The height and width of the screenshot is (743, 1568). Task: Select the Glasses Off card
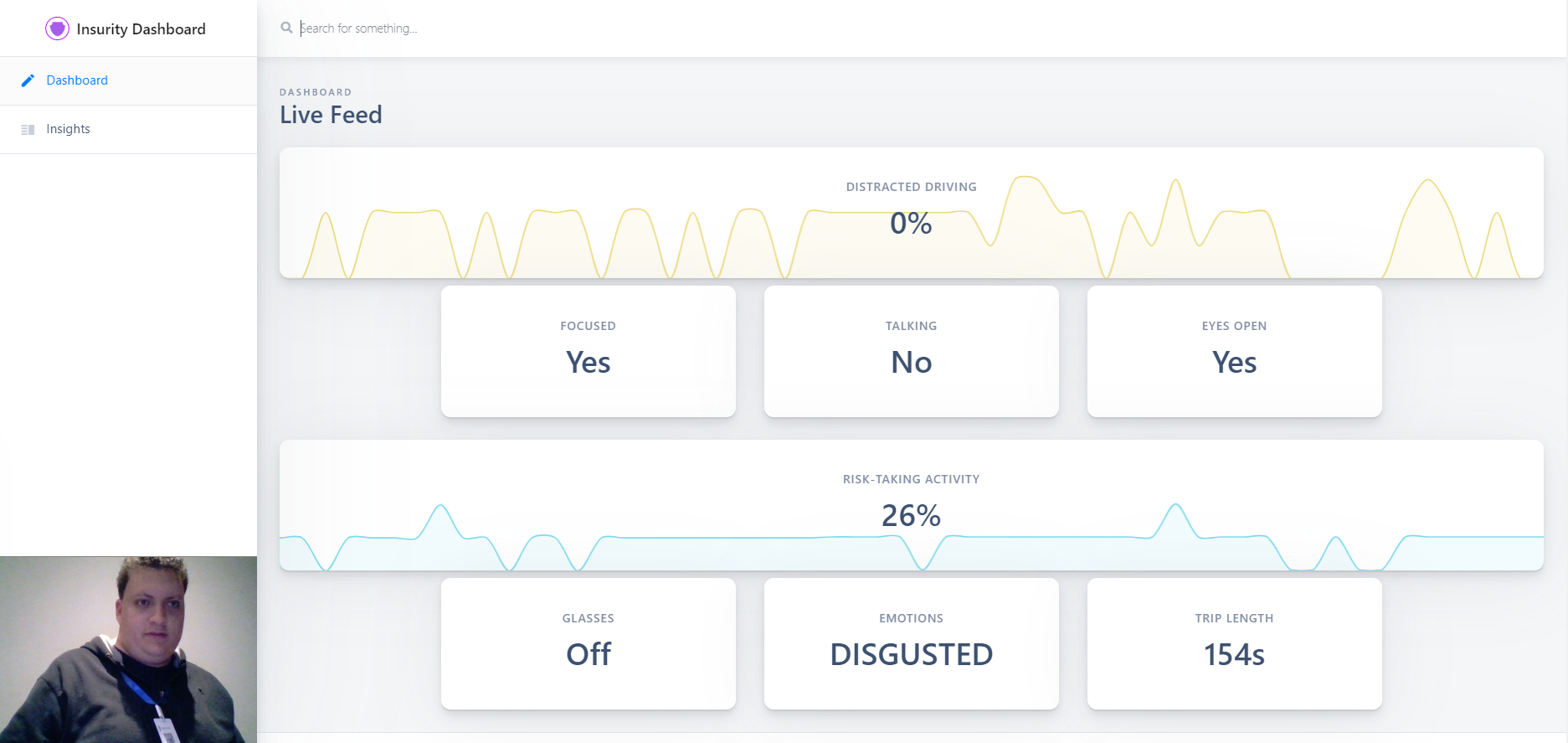[x=588, y=643]
